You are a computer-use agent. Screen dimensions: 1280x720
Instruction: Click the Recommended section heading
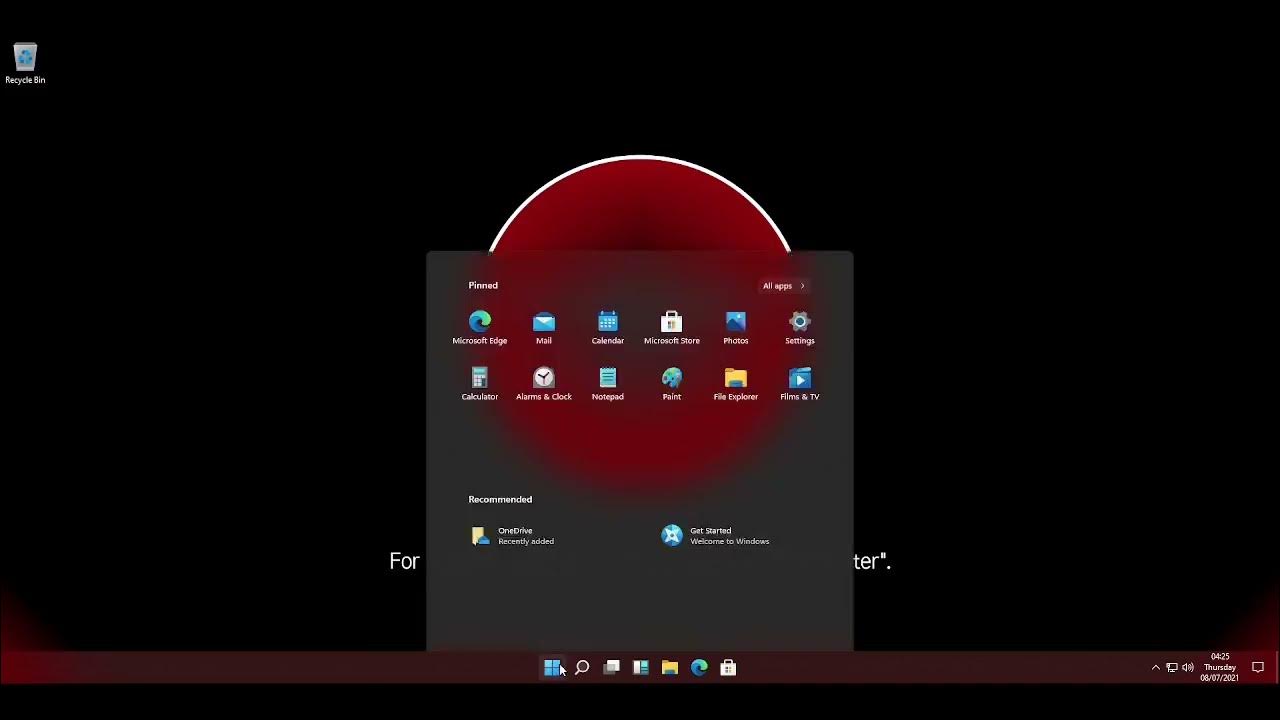point(500,500)
